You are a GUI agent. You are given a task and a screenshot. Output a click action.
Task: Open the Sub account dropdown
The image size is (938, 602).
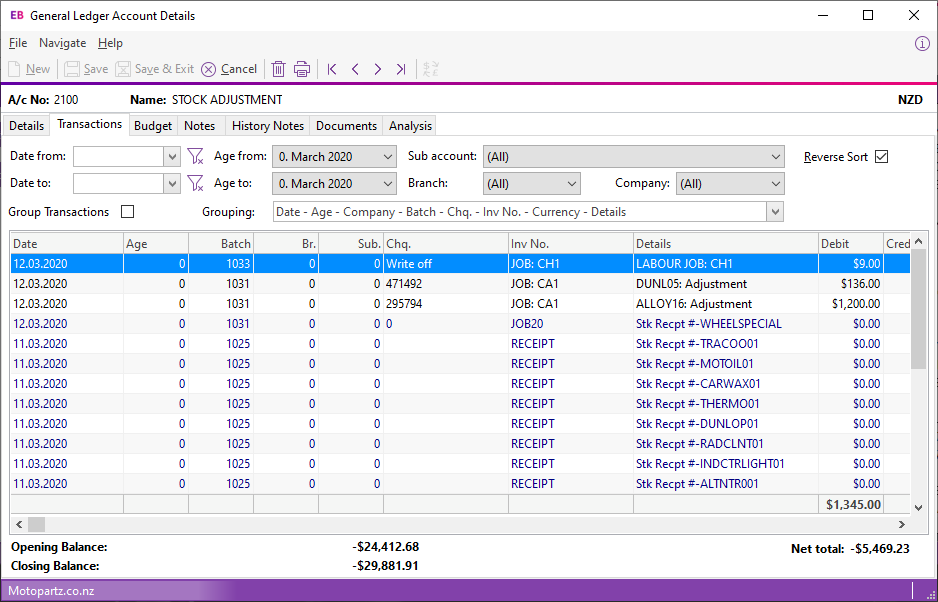coord(776,156)
